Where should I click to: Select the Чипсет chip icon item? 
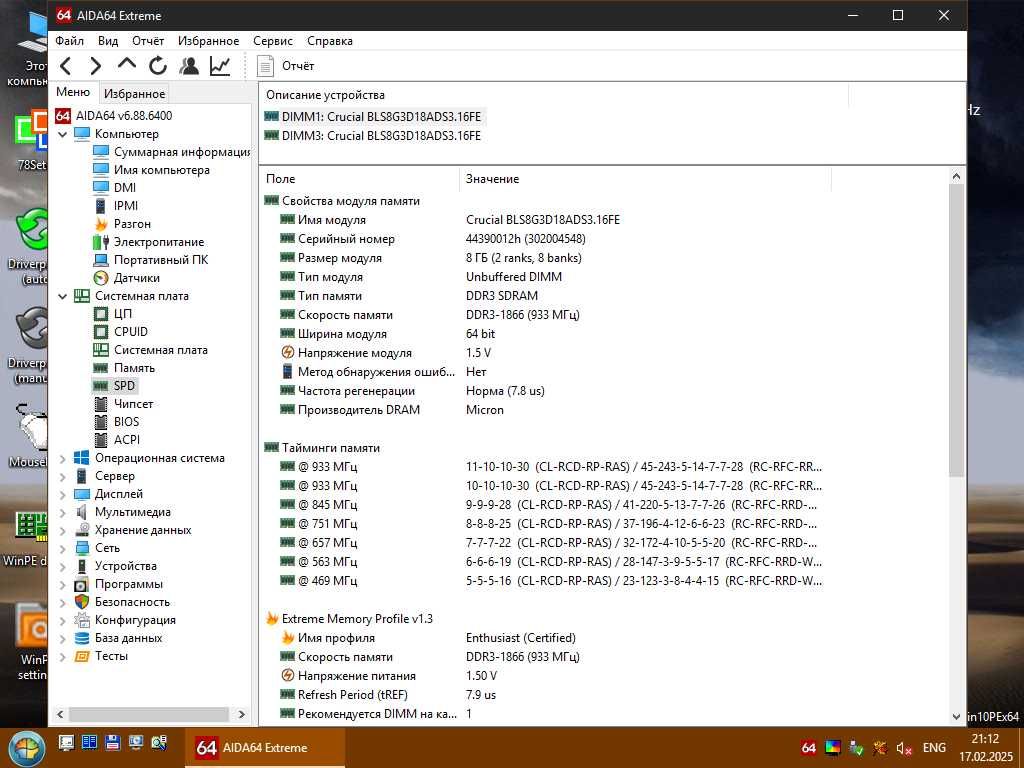[x=101, y=404]
